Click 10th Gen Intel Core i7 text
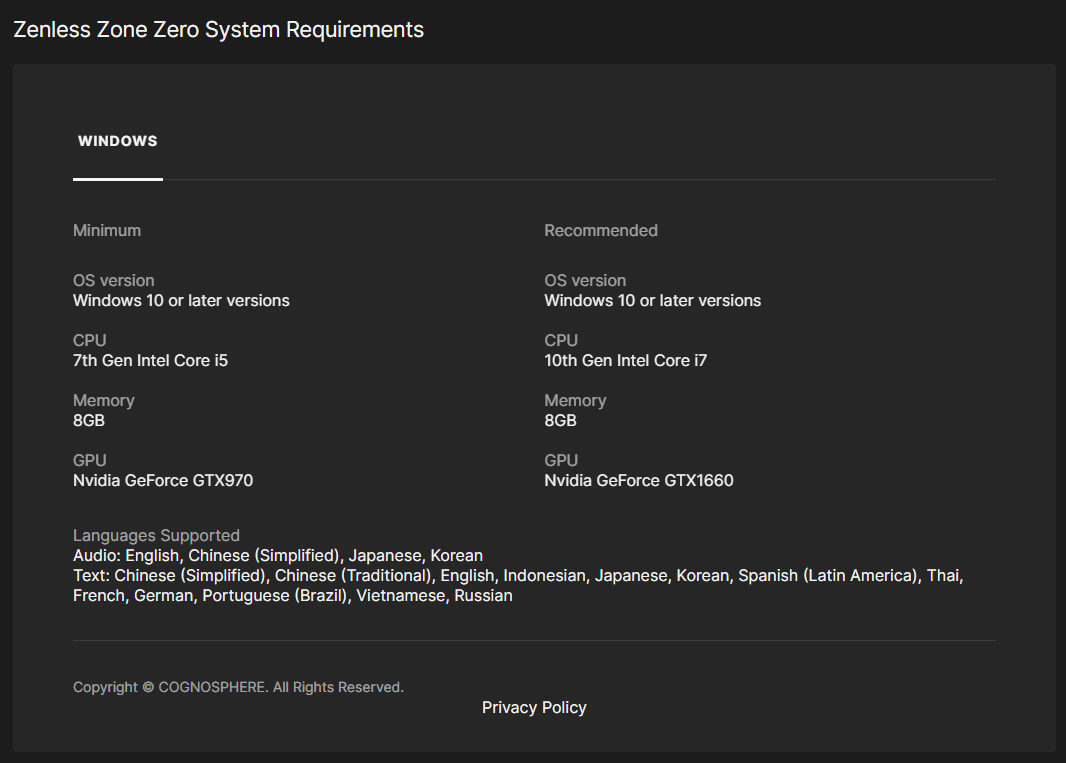Screen dimensions: 1066x763 pos(625,360)
